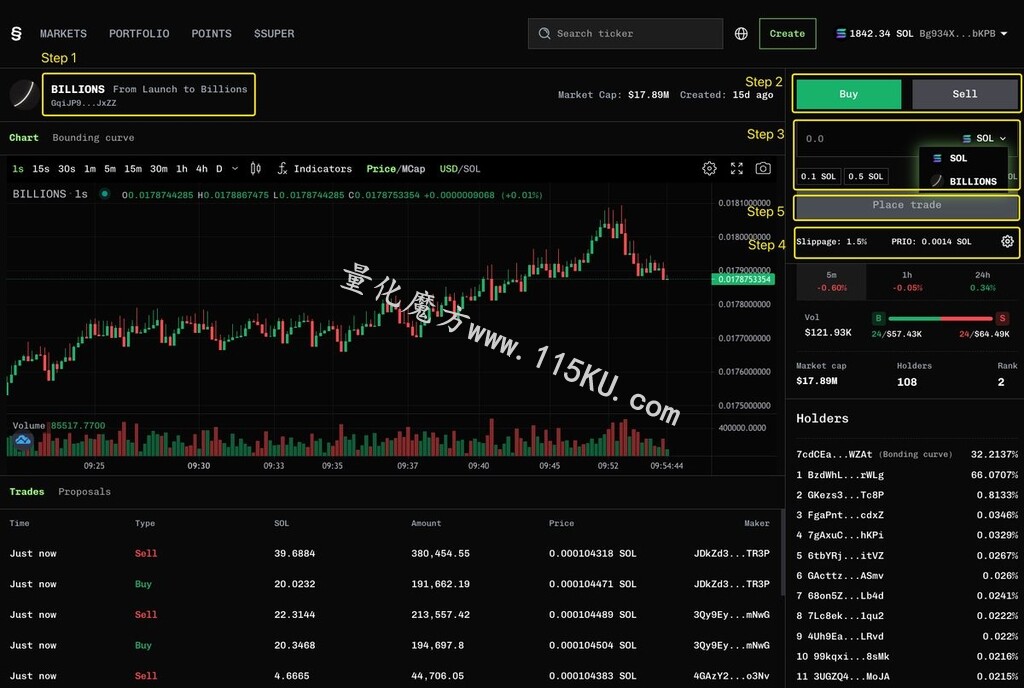Toggle chart denomination to USD
This screenshot has width=1024, height=688.
click(449, 169)
